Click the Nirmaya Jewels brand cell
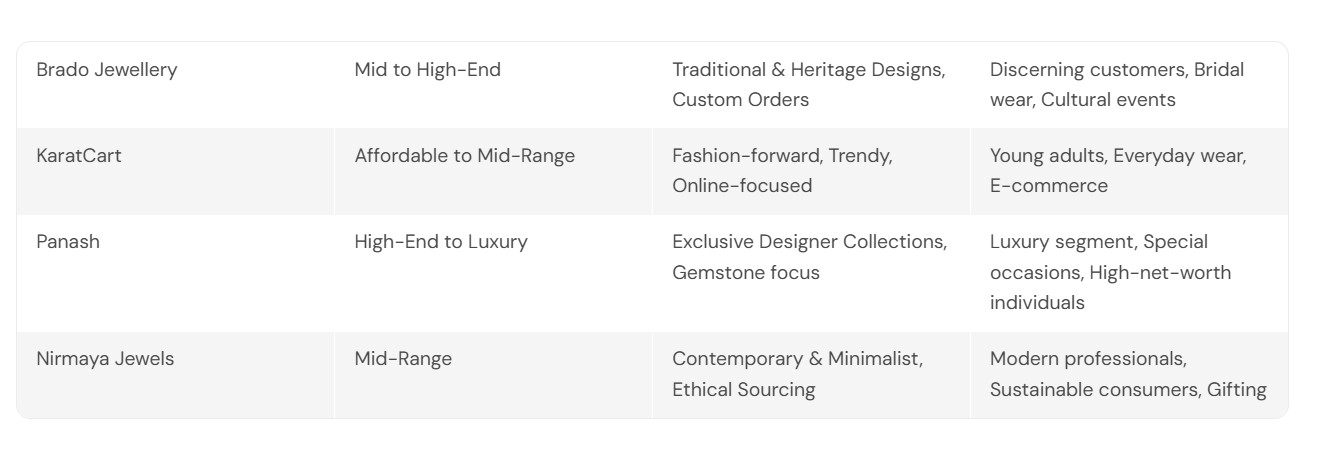Viewport: 1324px width, 466px height. (105, 359)
